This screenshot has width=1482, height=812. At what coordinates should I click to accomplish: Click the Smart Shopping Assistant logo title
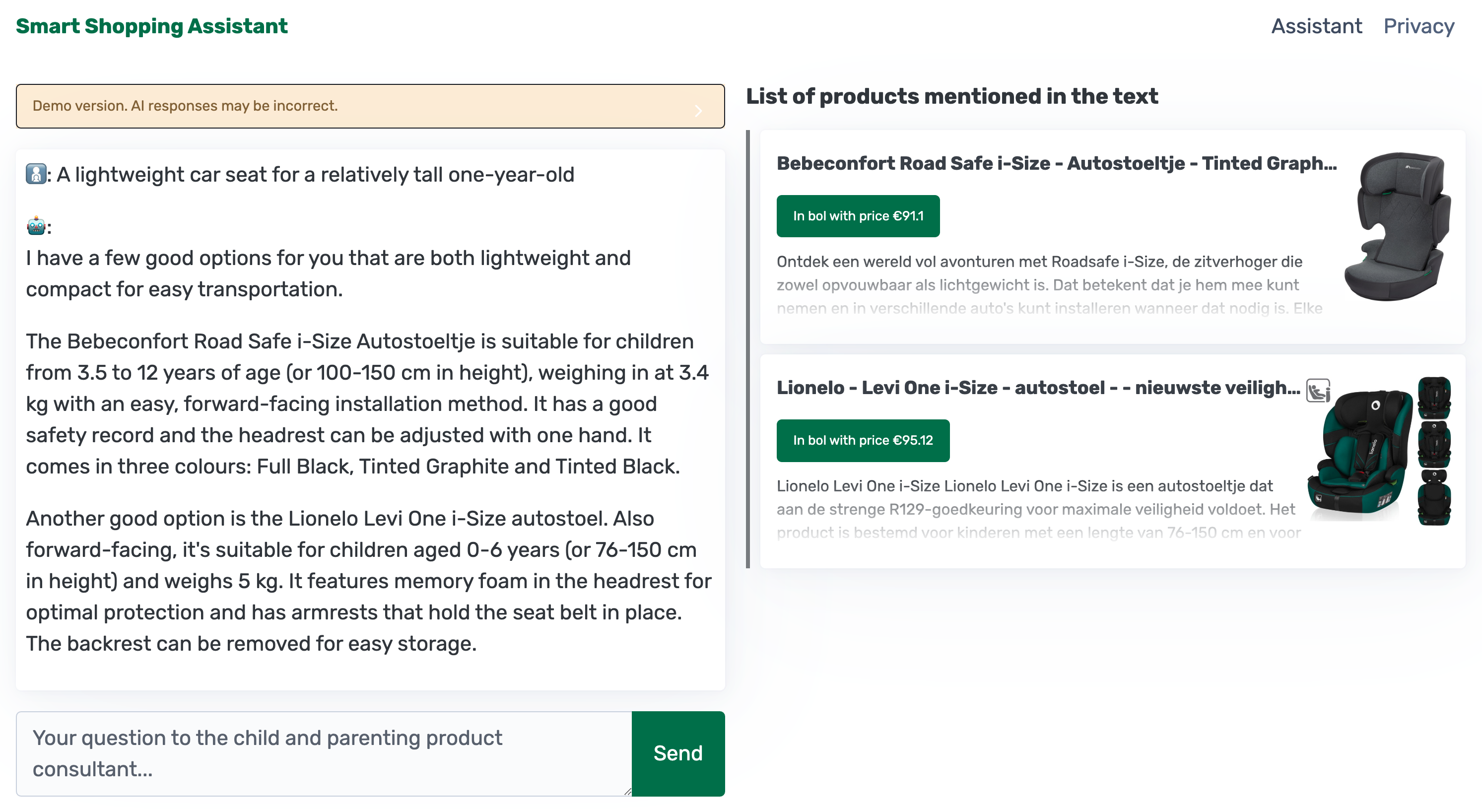pyautogui.click(x=151, y=26)
